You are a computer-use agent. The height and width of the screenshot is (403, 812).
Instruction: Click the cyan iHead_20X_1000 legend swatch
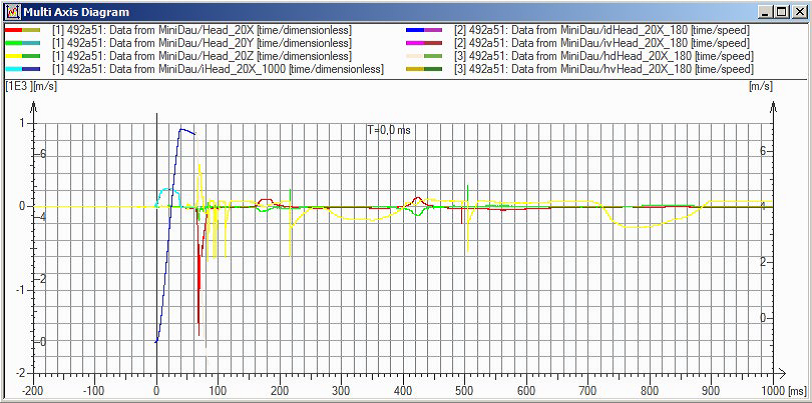[x=22, y=69]
